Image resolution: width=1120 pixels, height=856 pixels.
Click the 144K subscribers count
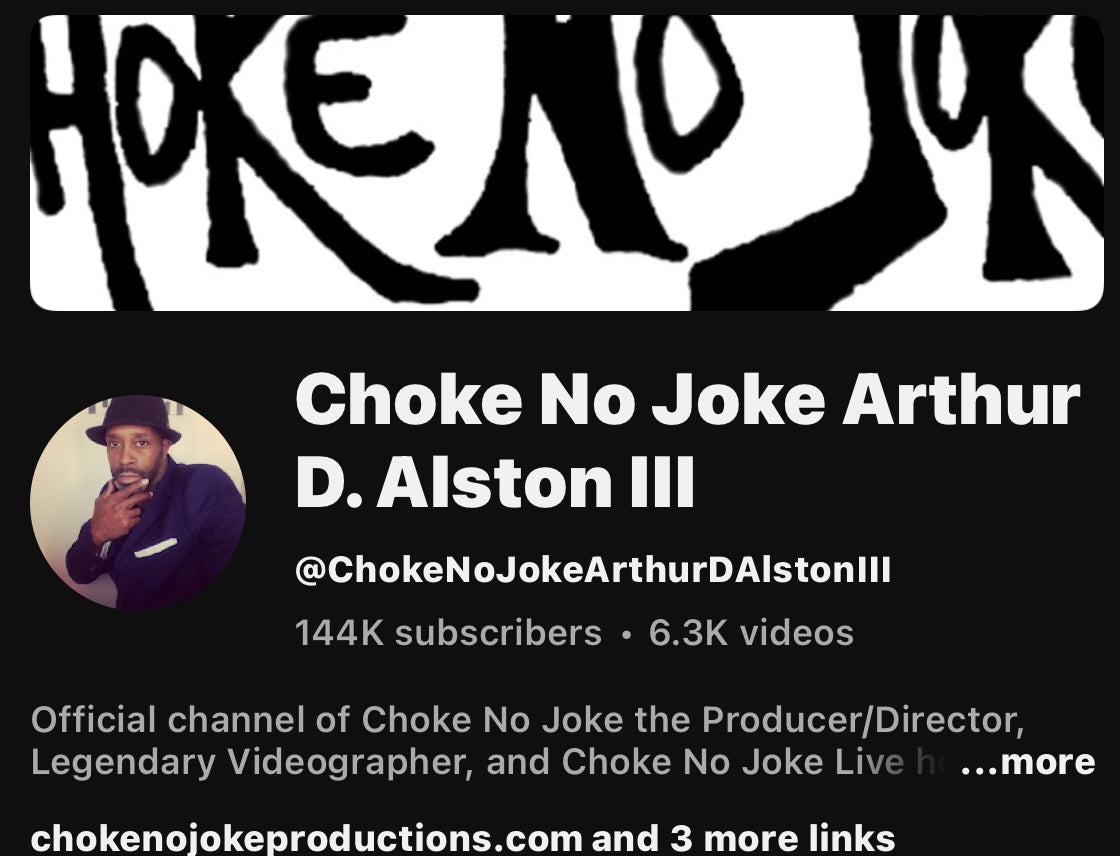click(449, 633)
